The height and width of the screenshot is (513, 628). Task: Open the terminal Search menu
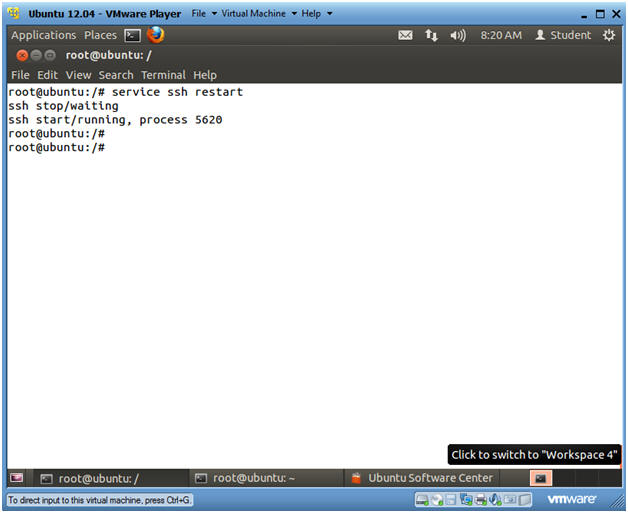116,75
